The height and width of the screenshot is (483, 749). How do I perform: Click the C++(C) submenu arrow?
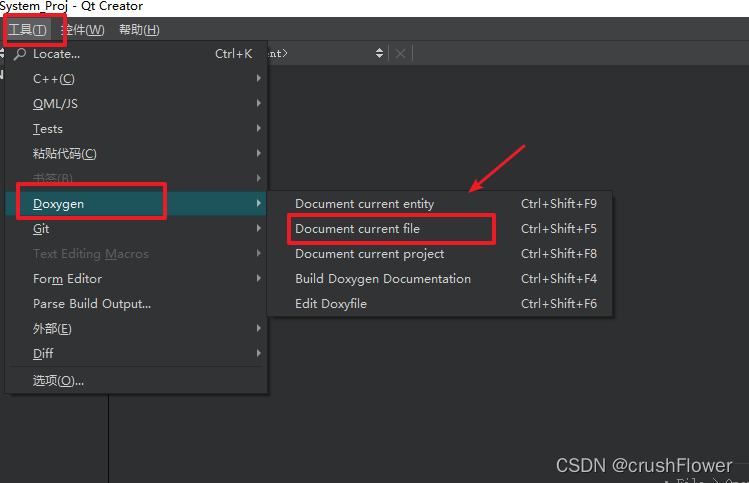(x=258, y=78)
